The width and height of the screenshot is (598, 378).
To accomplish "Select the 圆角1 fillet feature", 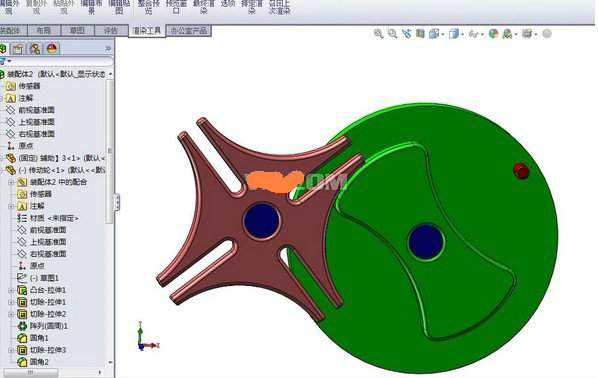I will (39, 338).
